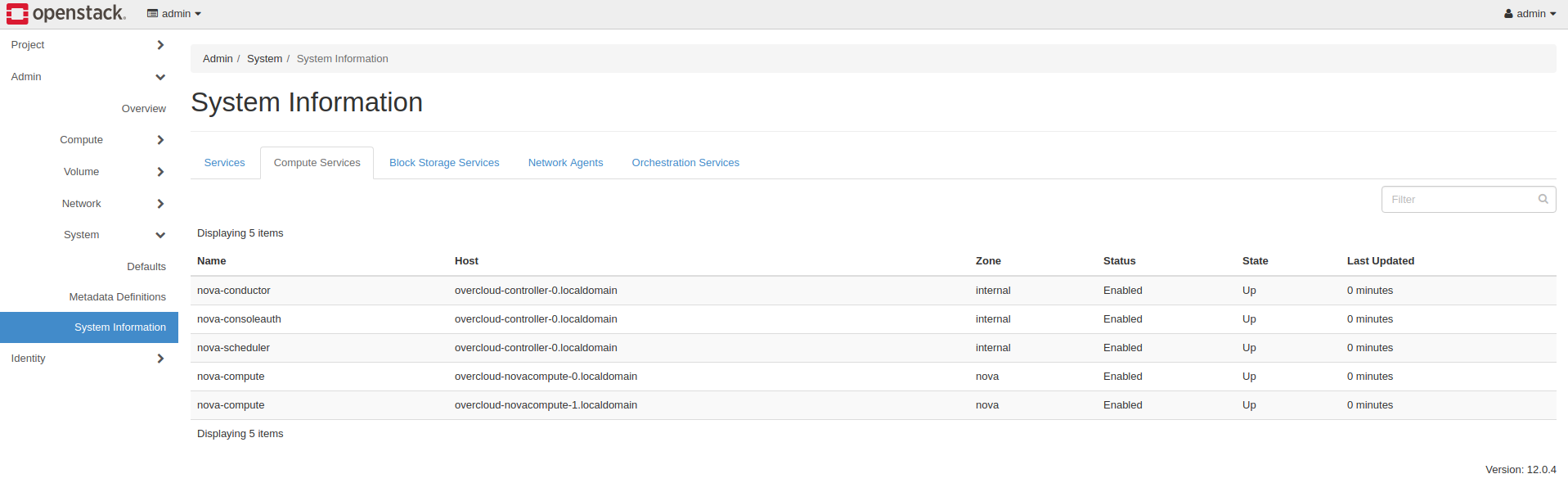The image size is (1568, 483).
Task: Open the Orchestration Services tab
Action: [685, 163]
